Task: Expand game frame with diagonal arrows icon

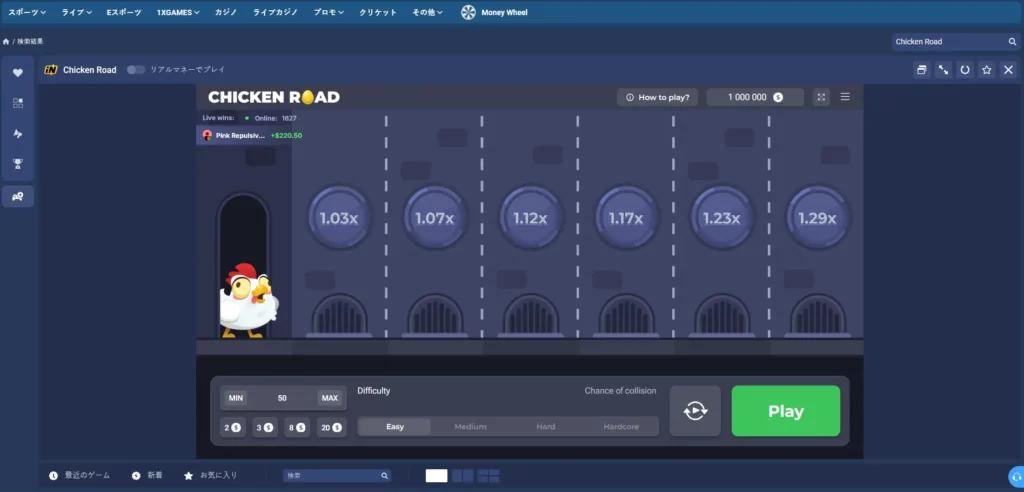Action: click(x=943, y=70)
